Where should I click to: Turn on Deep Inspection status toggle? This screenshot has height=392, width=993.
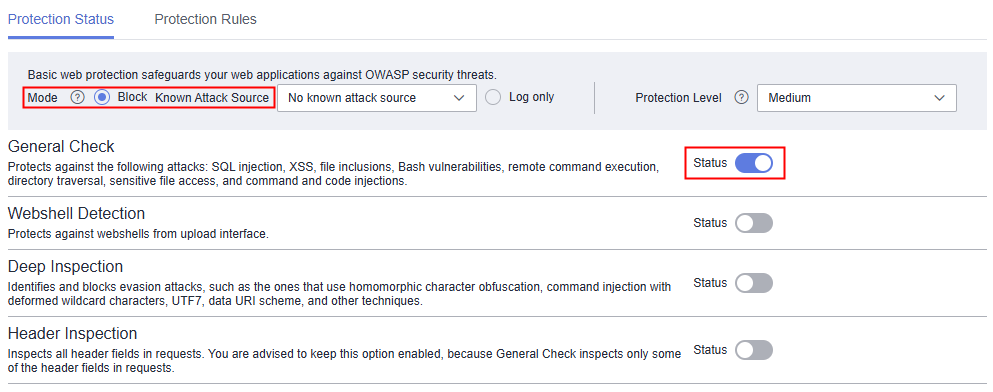754,283
